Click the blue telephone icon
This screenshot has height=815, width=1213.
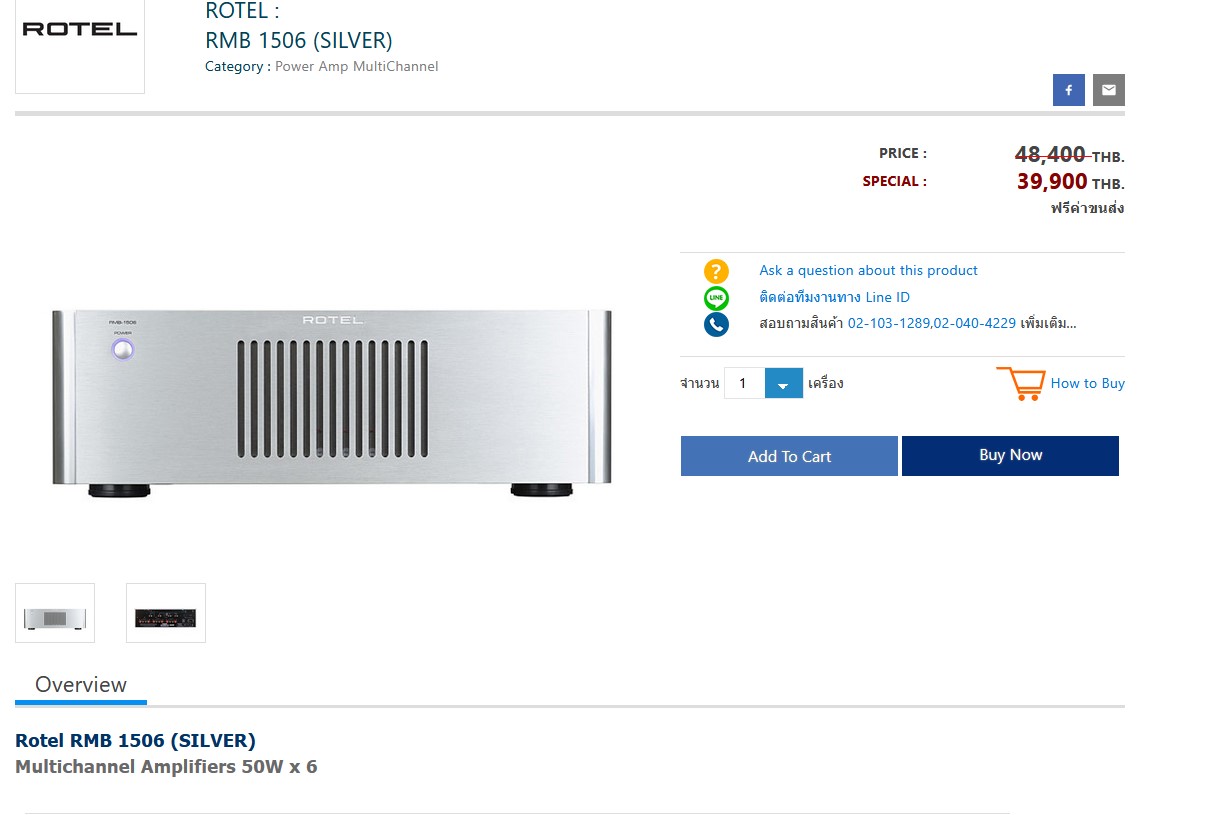pyautogui.click(x=716, y=324)
